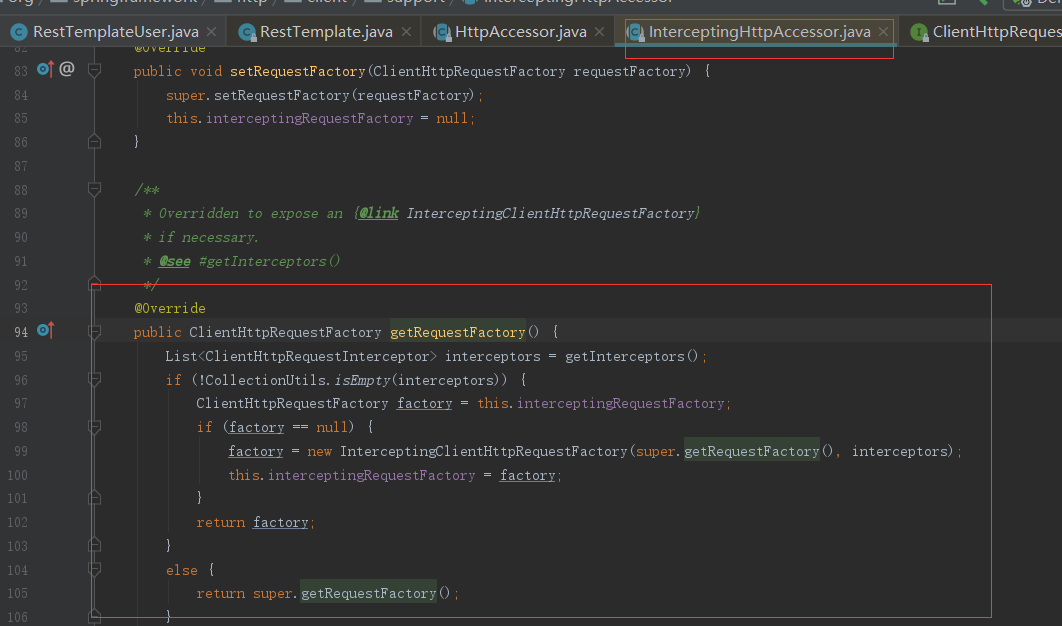
Task: Click the Javadoc fold end marker at line 92
Action: [x=95, y=283]
